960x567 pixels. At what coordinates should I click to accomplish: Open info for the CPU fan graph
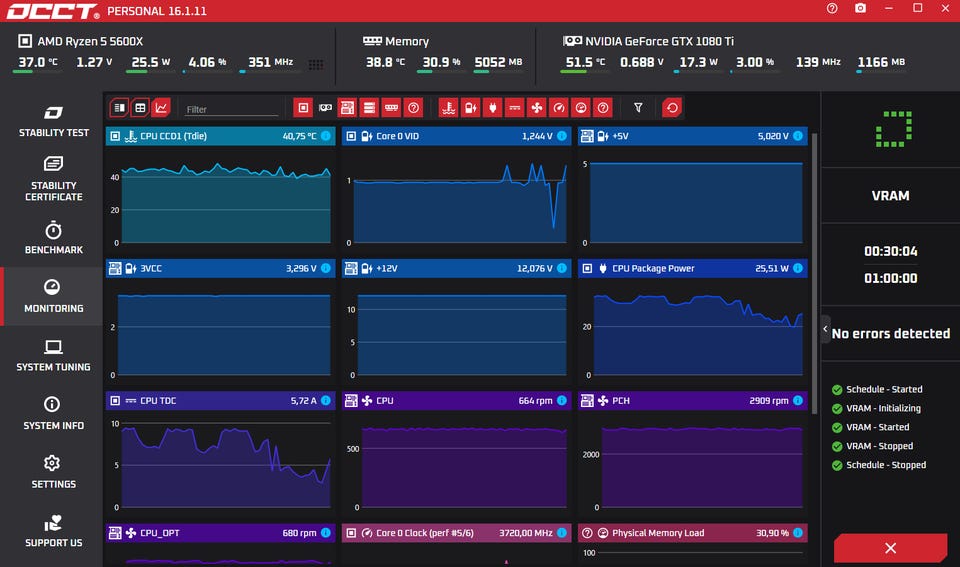(561, 400)
